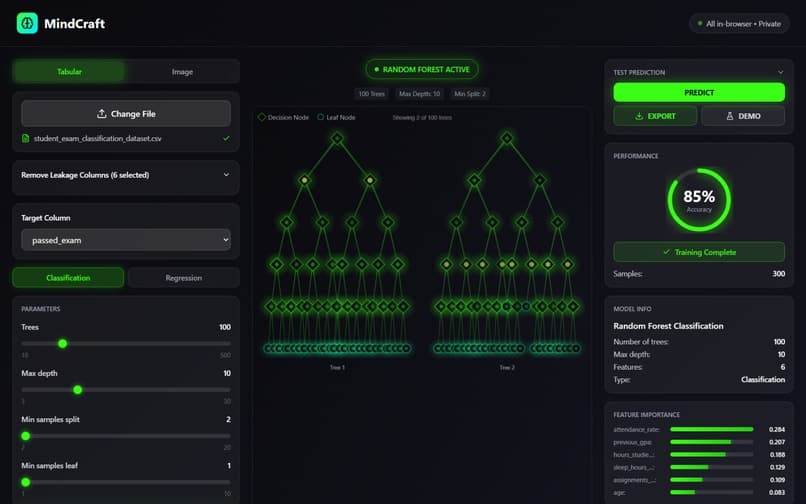
Task: Adjust the Trees slider handle
Action: point(63,344)
